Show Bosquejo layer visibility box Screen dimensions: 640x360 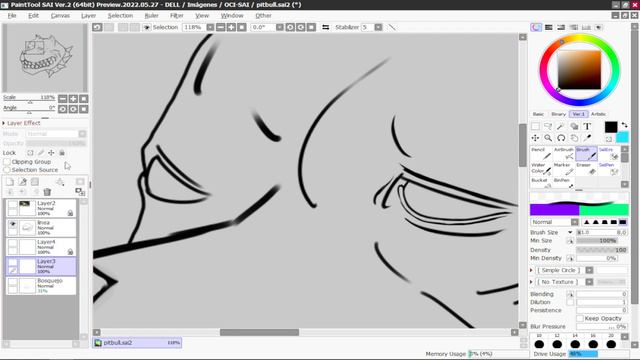13,282
